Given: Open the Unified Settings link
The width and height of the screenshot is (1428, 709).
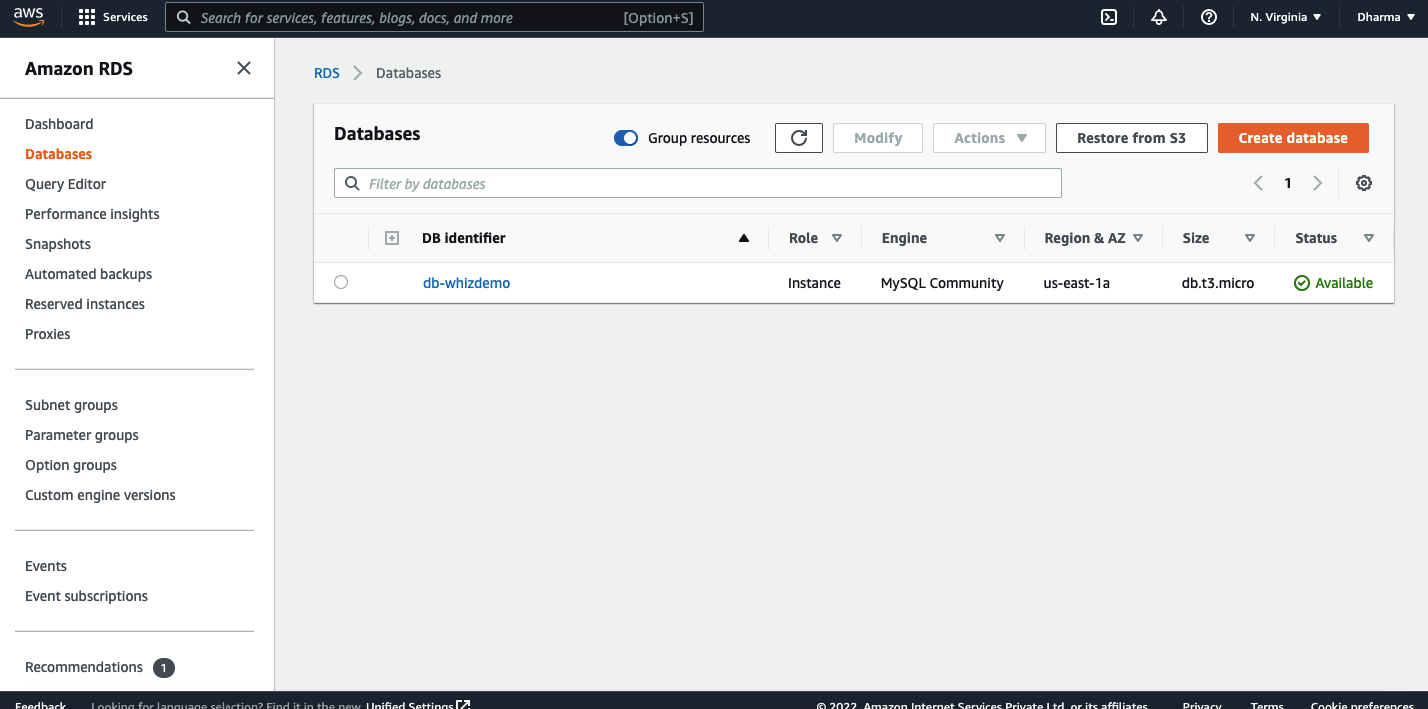Looking at the screenshot, I should click(x=418, y=705).
